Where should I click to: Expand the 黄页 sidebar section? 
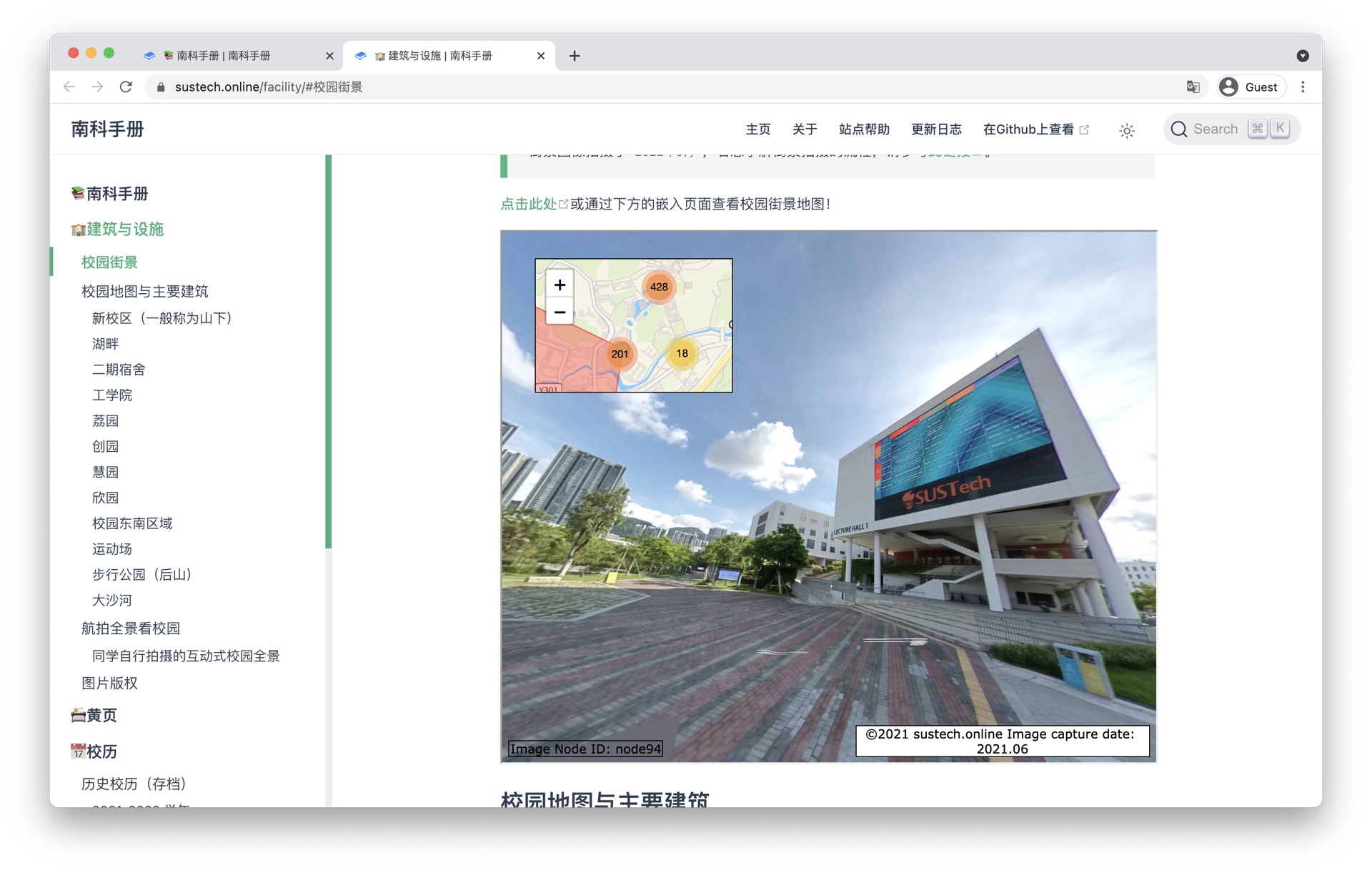(x=101, y=715)
